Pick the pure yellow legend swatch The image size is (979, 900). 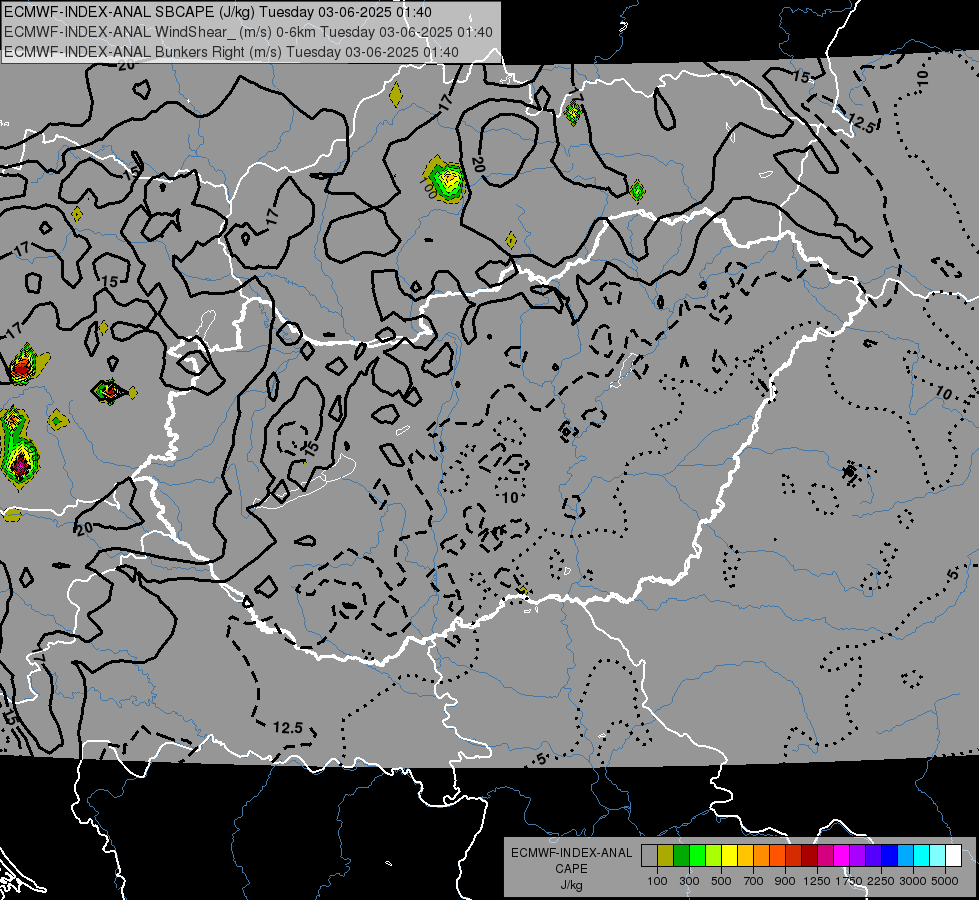tap(729, 856)
